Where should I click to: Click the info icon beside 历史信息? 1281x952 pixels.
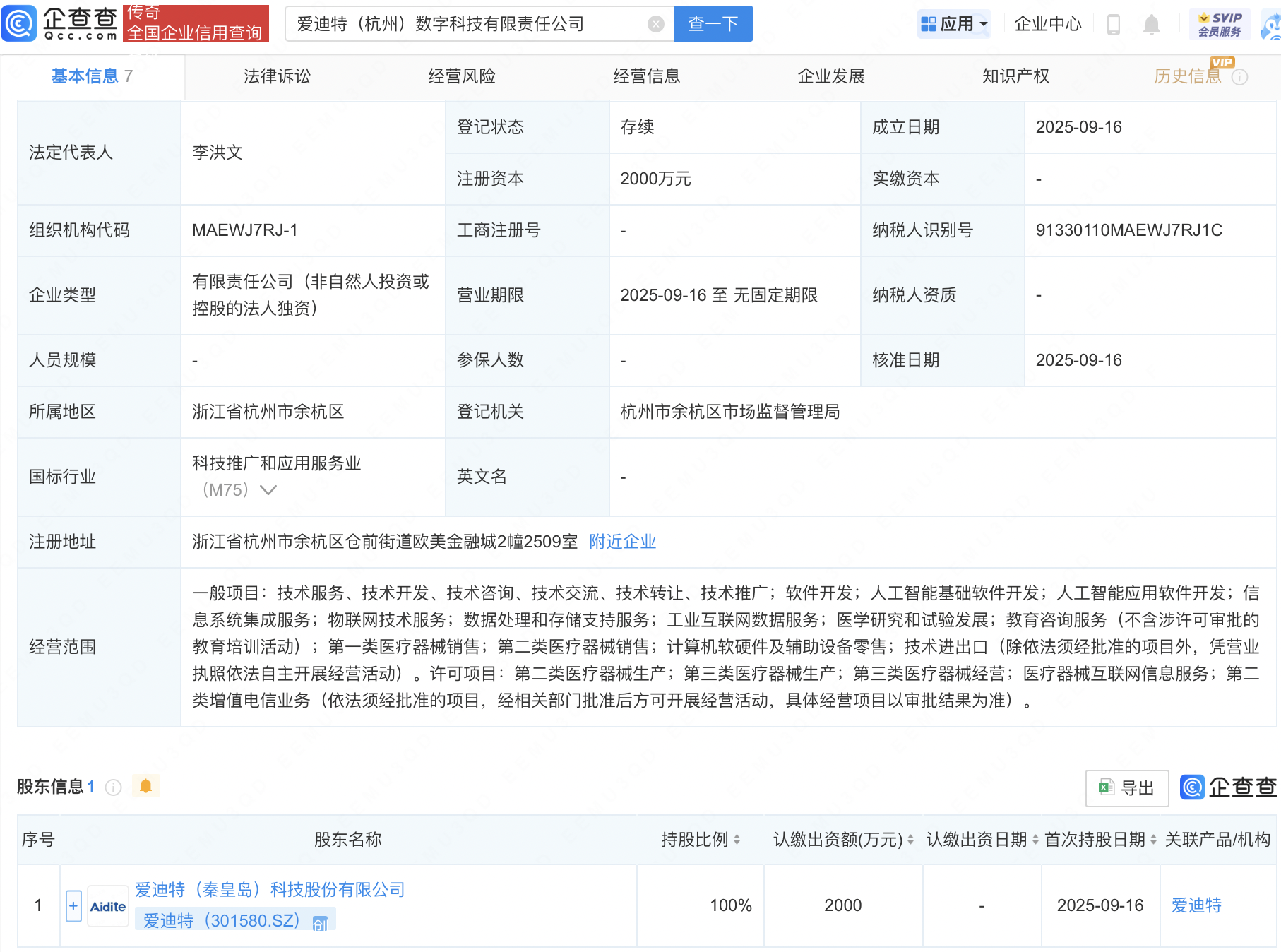pyautogui.click(x=1239, y=77)
